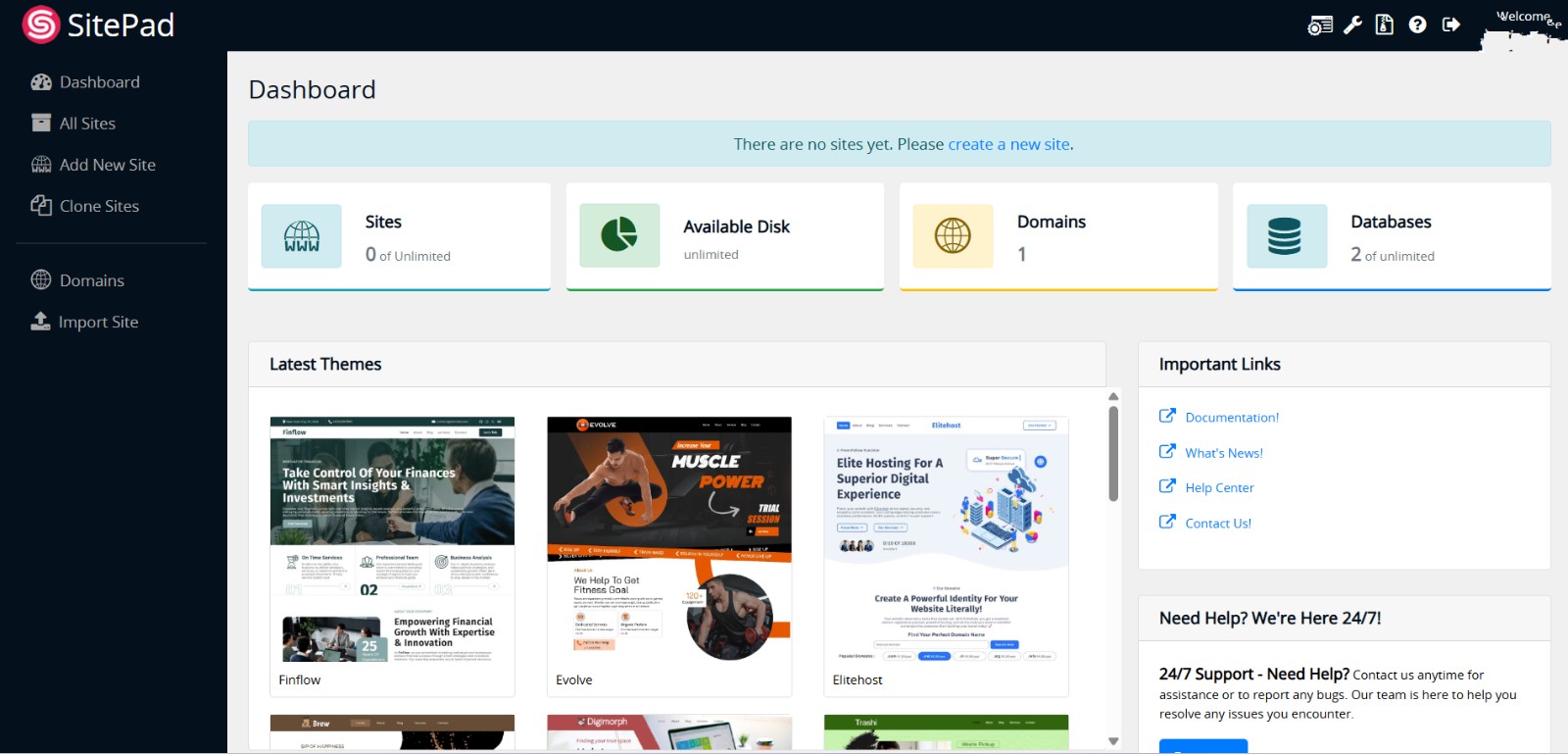The width and height of the screenshot is (1568, 754).
Task: Open the Contact Us! link
Action: click(1218, 524)
